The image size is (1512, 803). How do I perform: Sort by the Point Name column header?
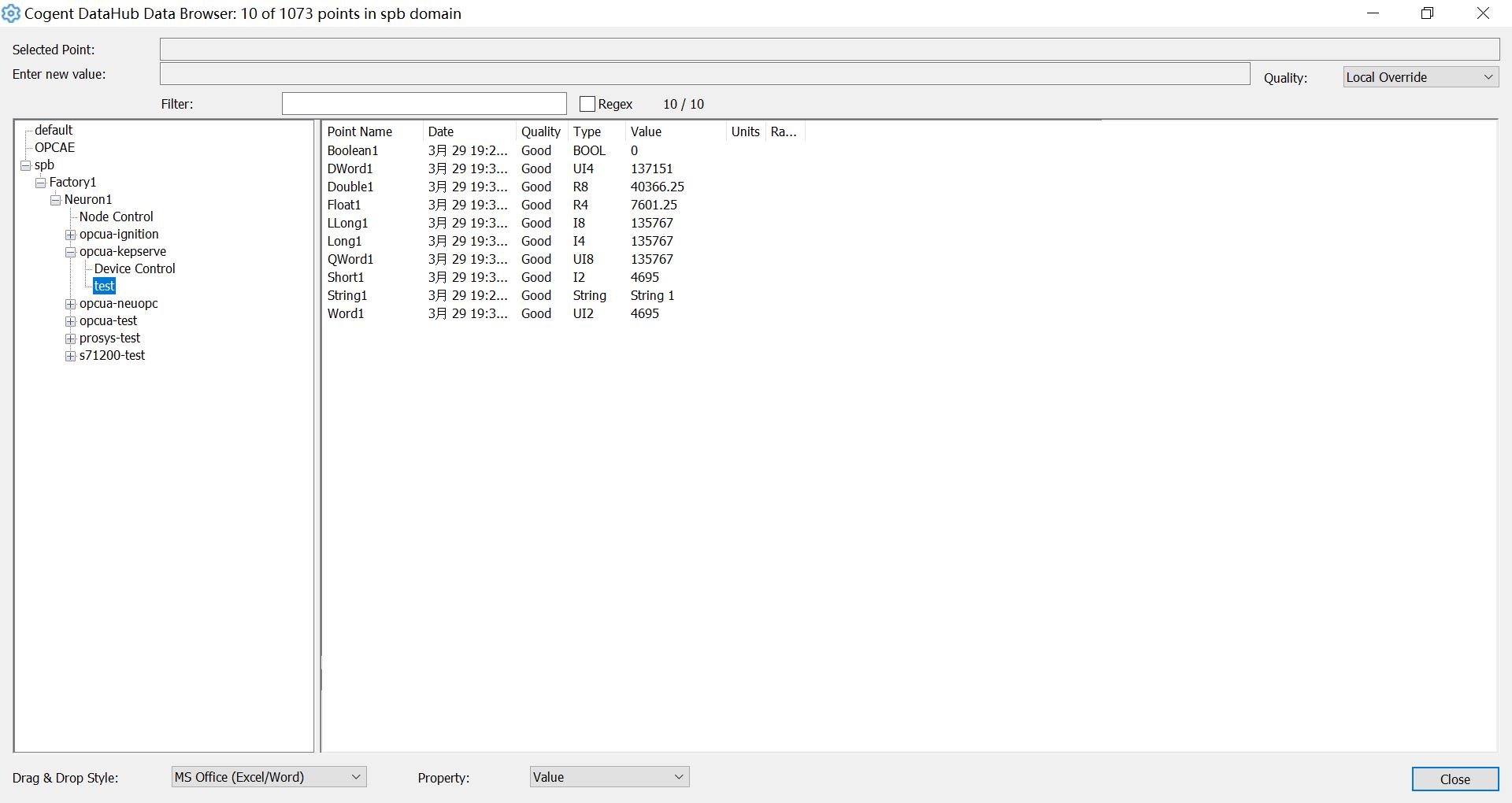pyautogui.click(x=360, y=131)
